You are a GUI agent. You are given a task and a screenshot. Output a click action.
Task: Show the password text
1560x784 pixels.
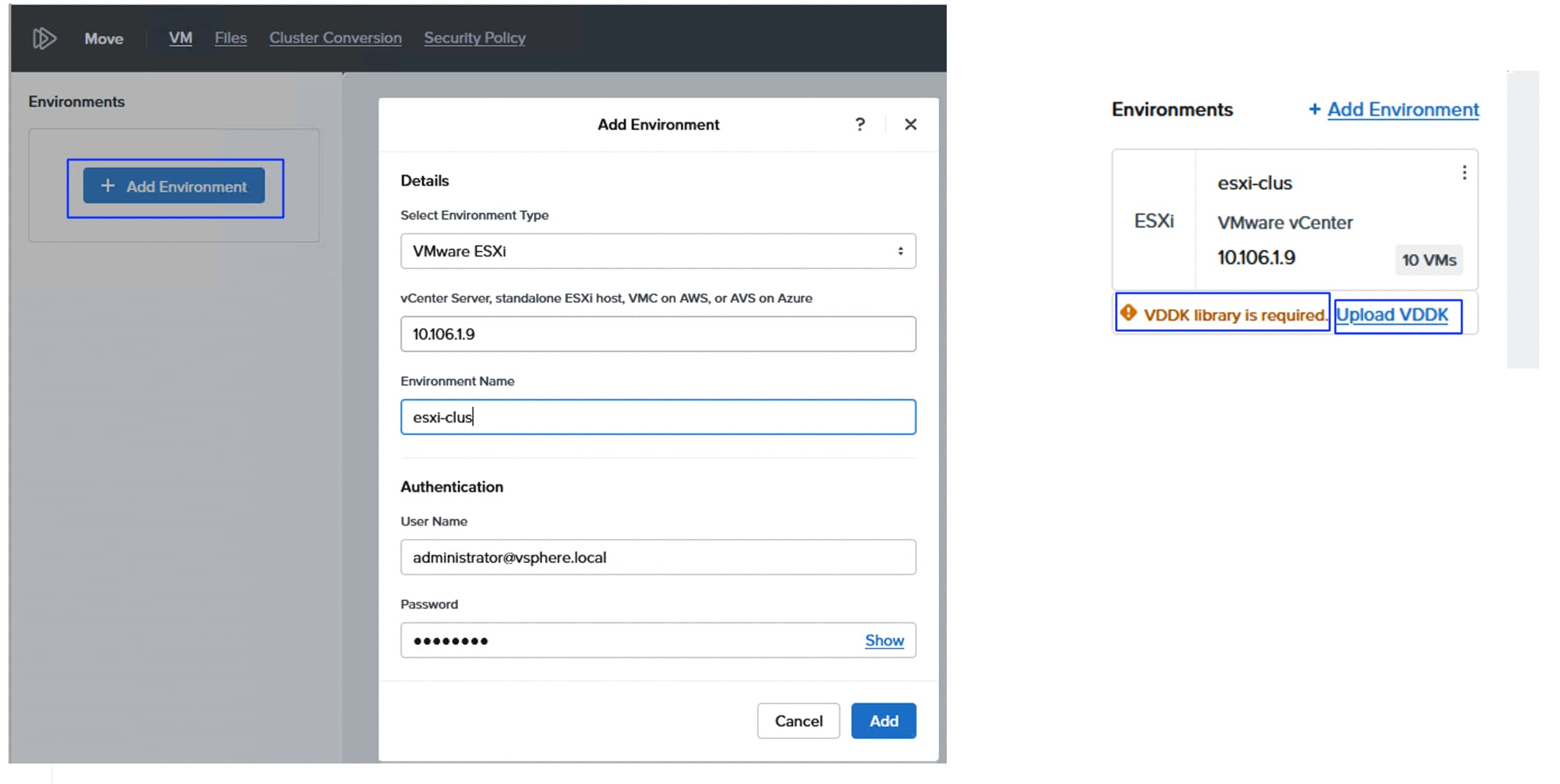coord(884,641)
